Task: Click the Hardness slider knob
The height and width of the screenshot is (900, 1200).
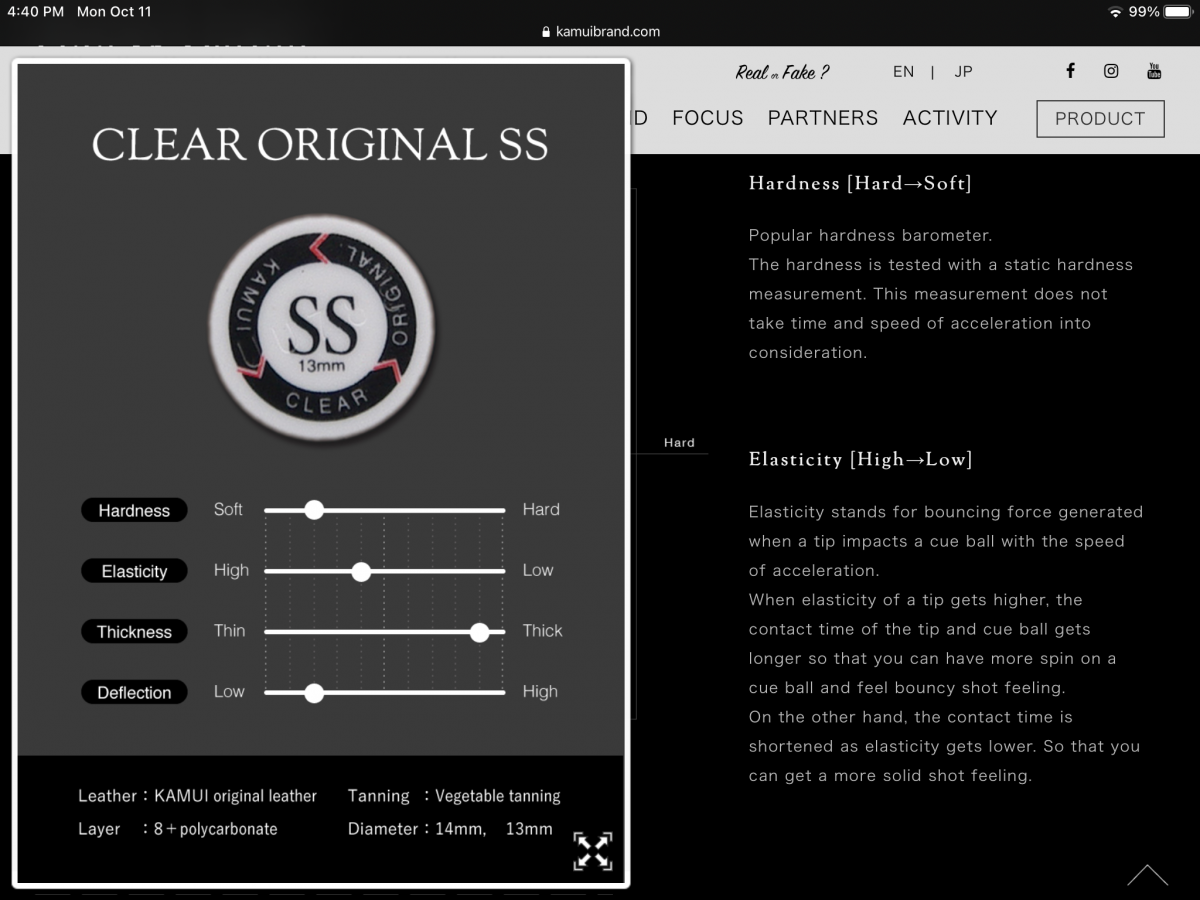Action: click(x=314, y=510)
